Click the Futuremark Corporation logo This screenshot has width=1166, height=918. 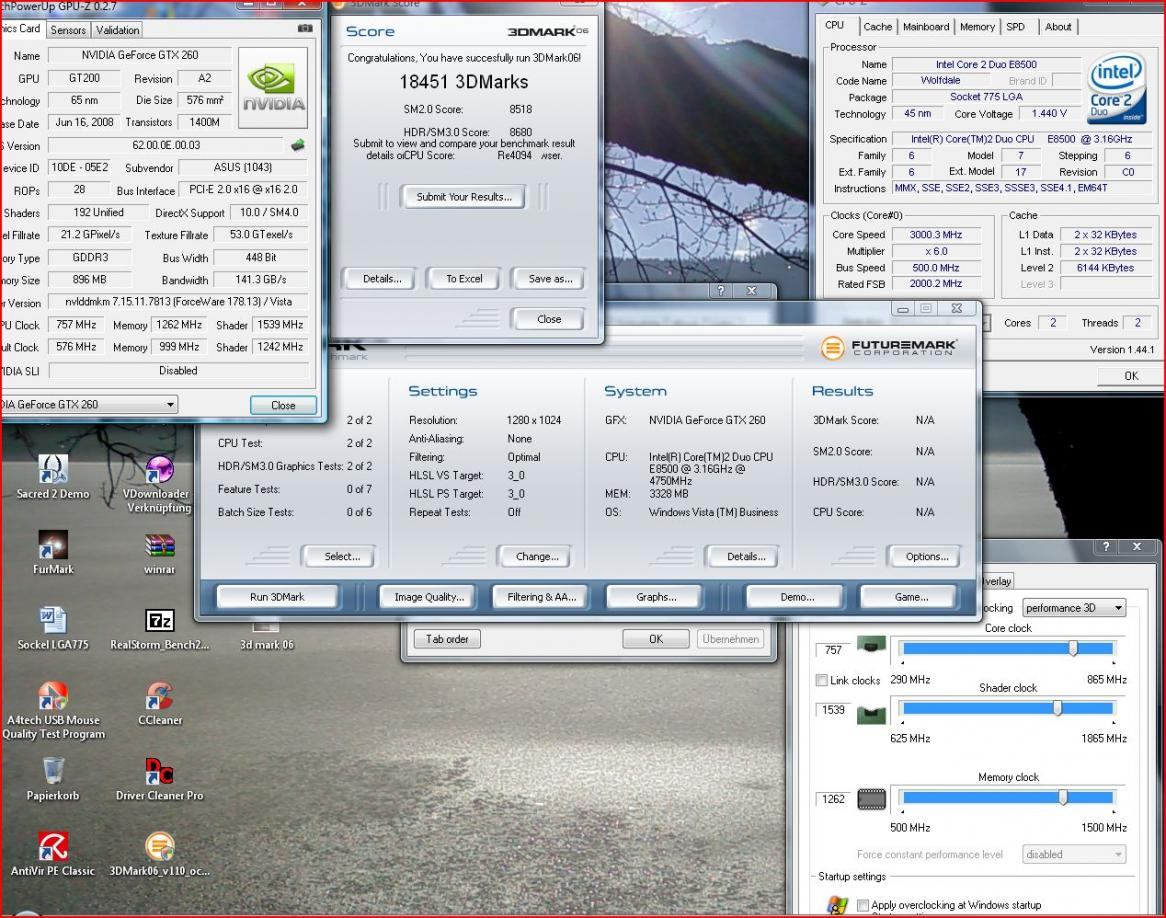(889, 347)
